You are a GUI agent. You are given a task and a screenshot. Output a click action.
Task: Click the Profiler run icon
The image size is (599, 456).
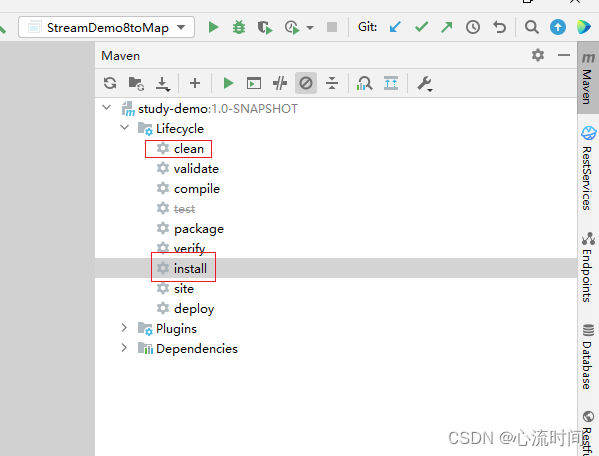(292, 27)
